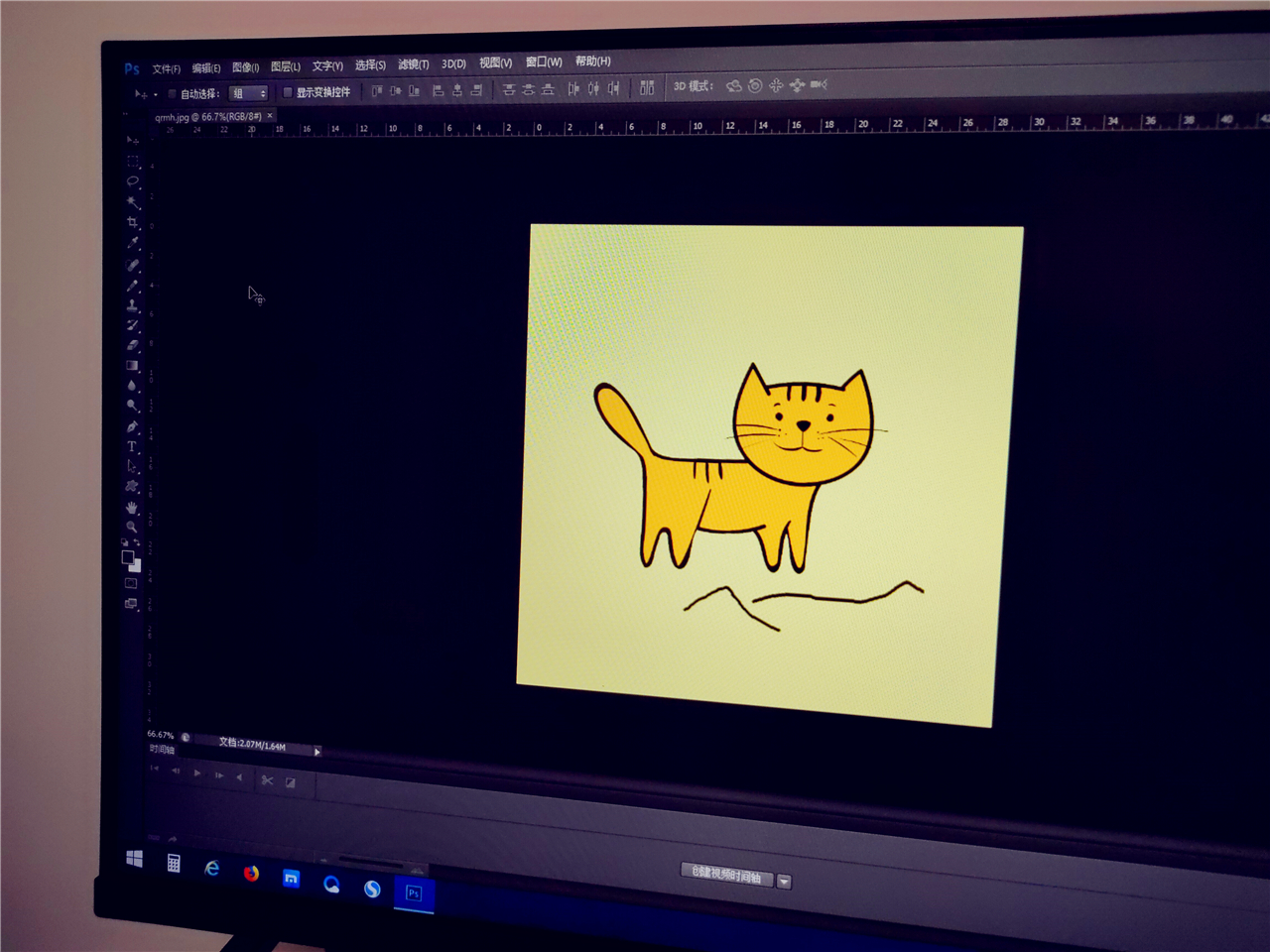Open Firefox from the Windows taskbar
Screen dimensions: 1270x952
point(251,873)
